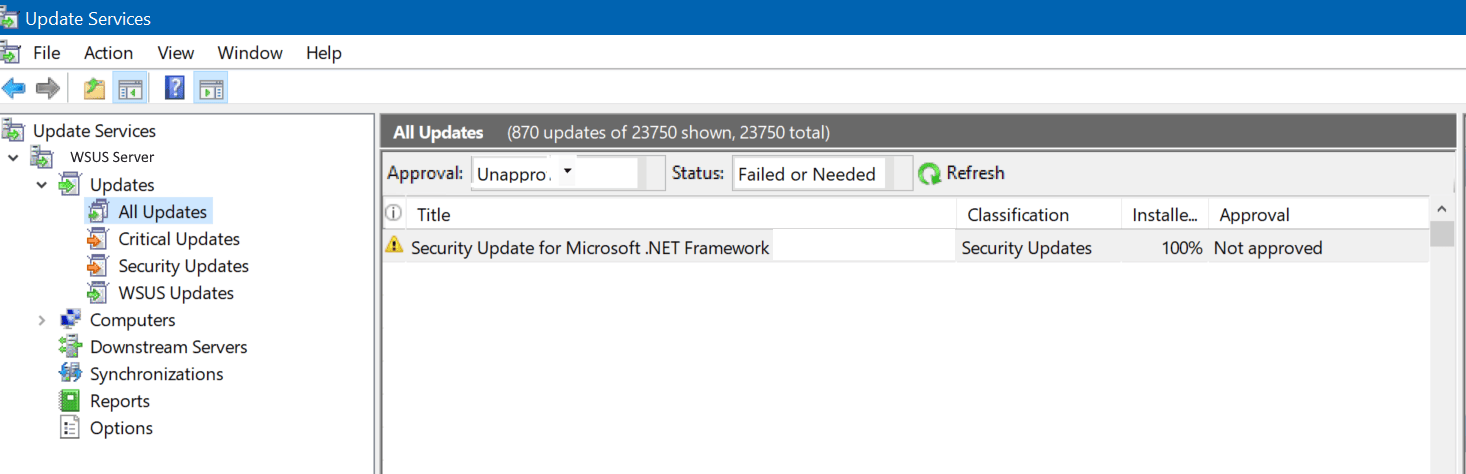
Task: Click the Forward arrow toolbar icon
Action: pos(47,89)
